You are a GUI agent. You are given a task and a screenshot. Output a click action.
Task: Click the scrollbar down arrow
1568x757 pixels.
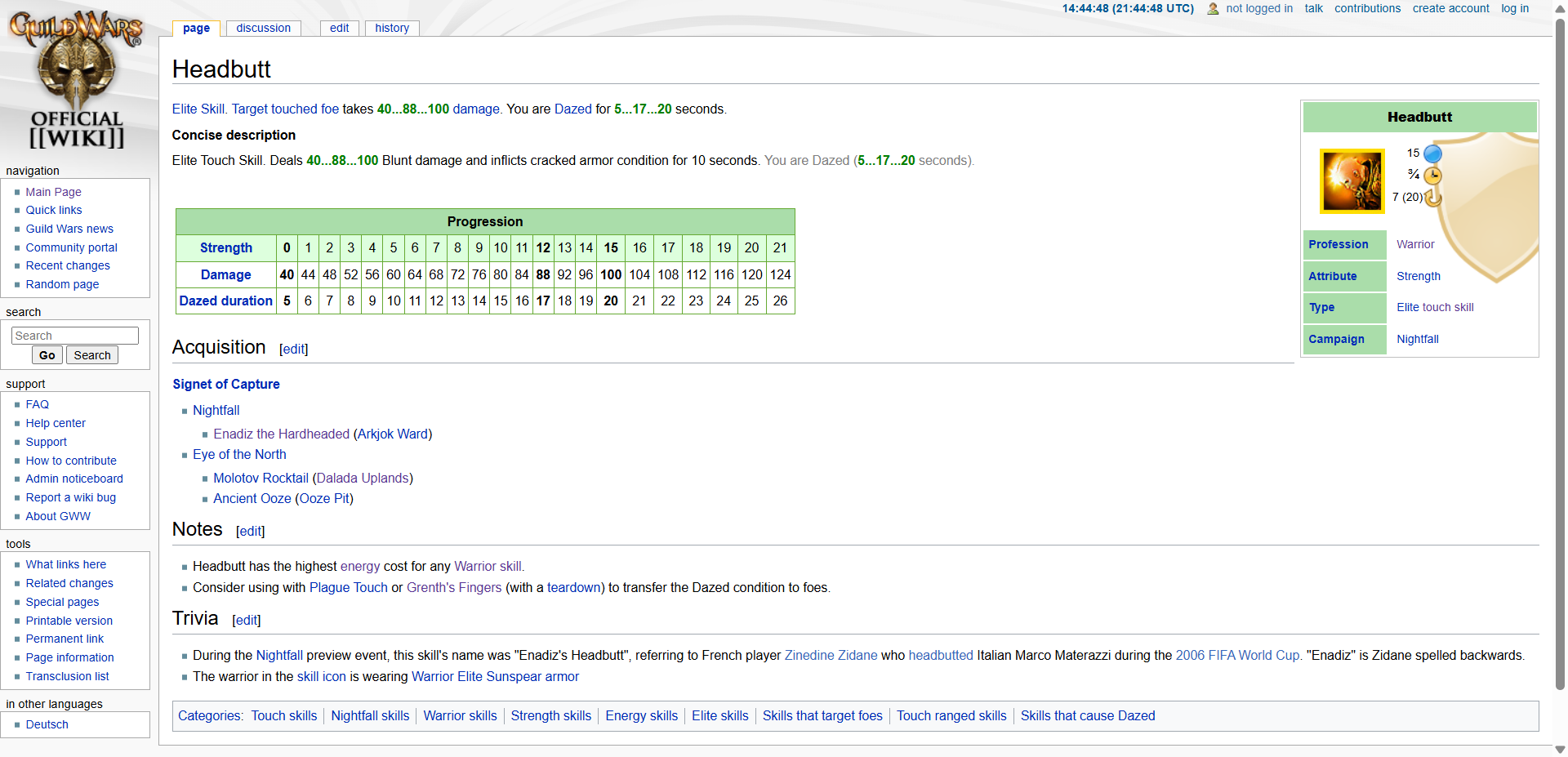tap(1560, 749)
